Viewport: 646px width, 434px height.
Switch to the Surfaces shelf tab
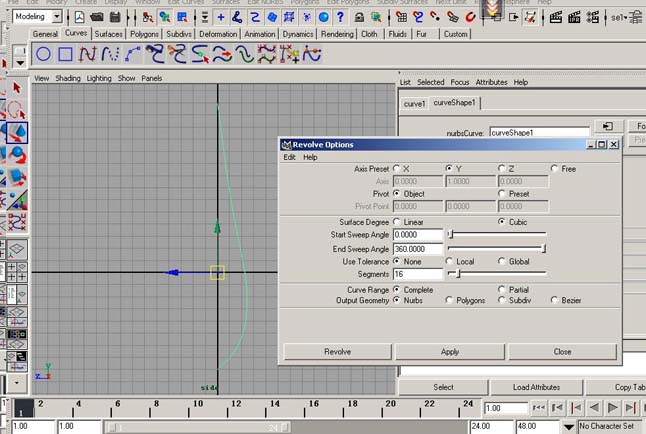click(109, 34)
